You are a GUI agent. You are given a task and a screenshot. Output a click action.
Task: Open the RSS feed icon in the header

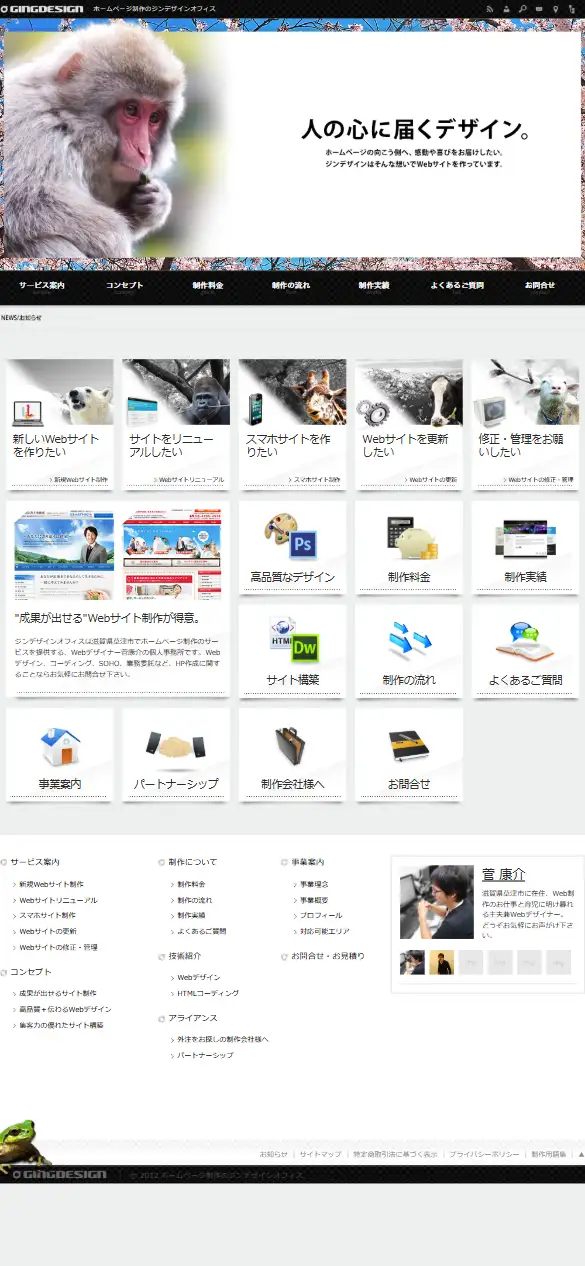[x=490, y=8]
